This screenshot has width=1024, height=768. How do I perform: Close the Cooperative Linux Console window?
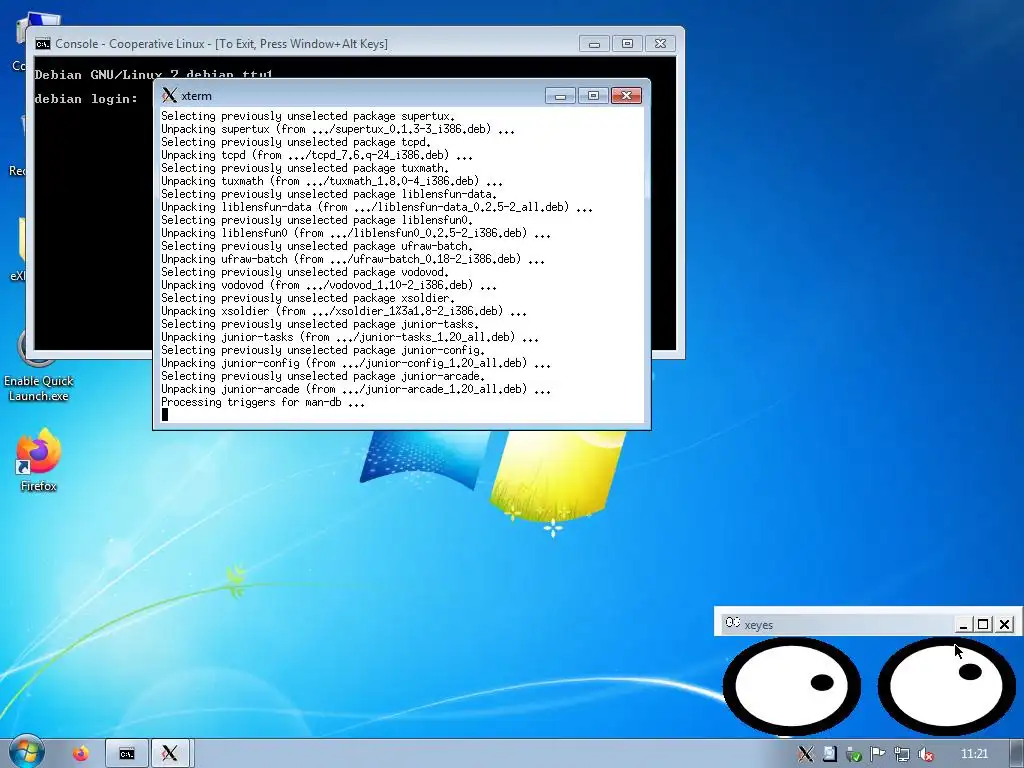(660, 44)
